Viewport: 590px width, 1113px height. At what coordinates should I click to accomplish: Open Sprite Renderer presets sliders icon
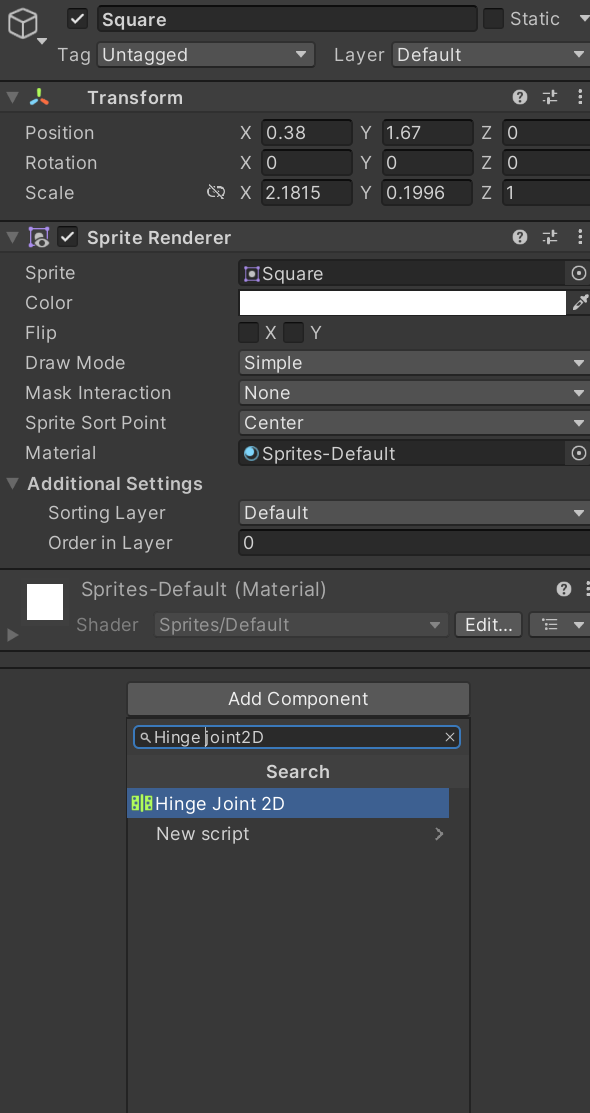click(x=550, y=237)
